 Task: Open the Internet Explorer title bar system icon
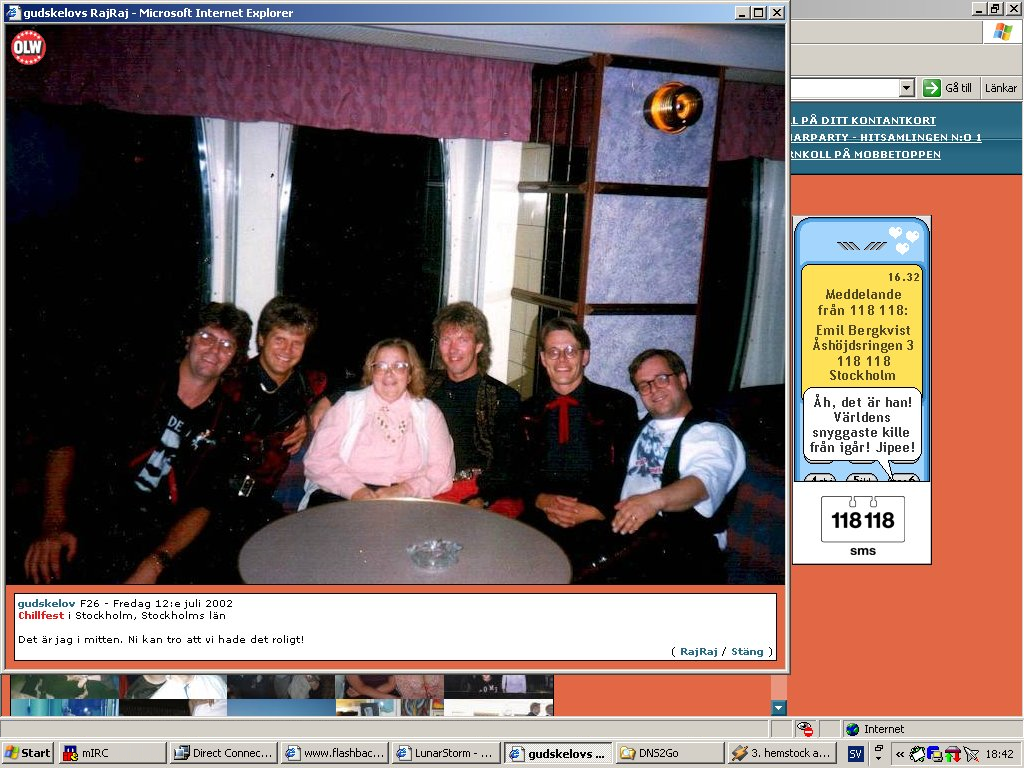13,12
